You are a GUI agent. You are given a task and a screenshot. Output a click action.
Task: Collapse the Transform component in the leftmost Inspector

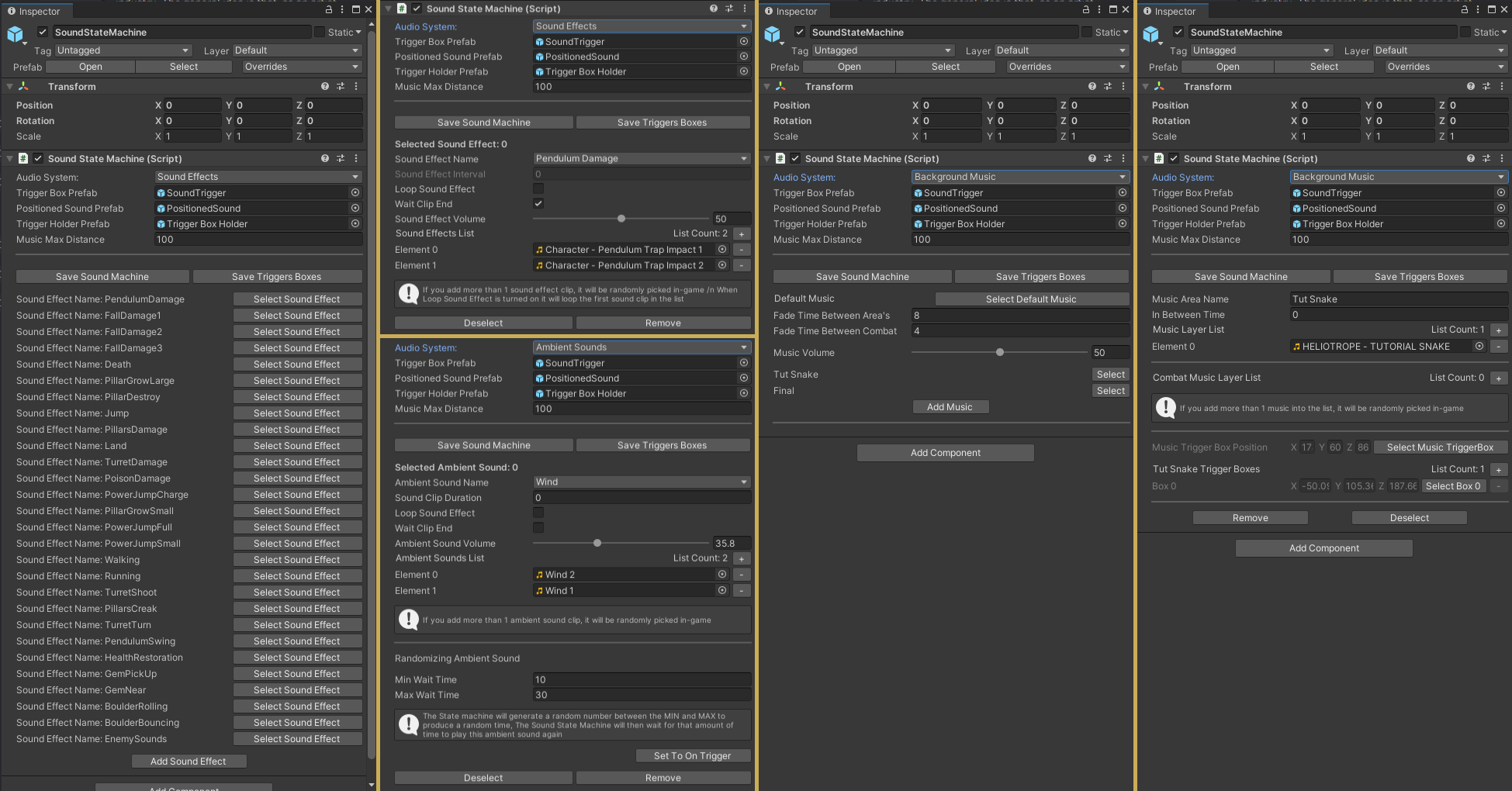click(x=9, y=87)
